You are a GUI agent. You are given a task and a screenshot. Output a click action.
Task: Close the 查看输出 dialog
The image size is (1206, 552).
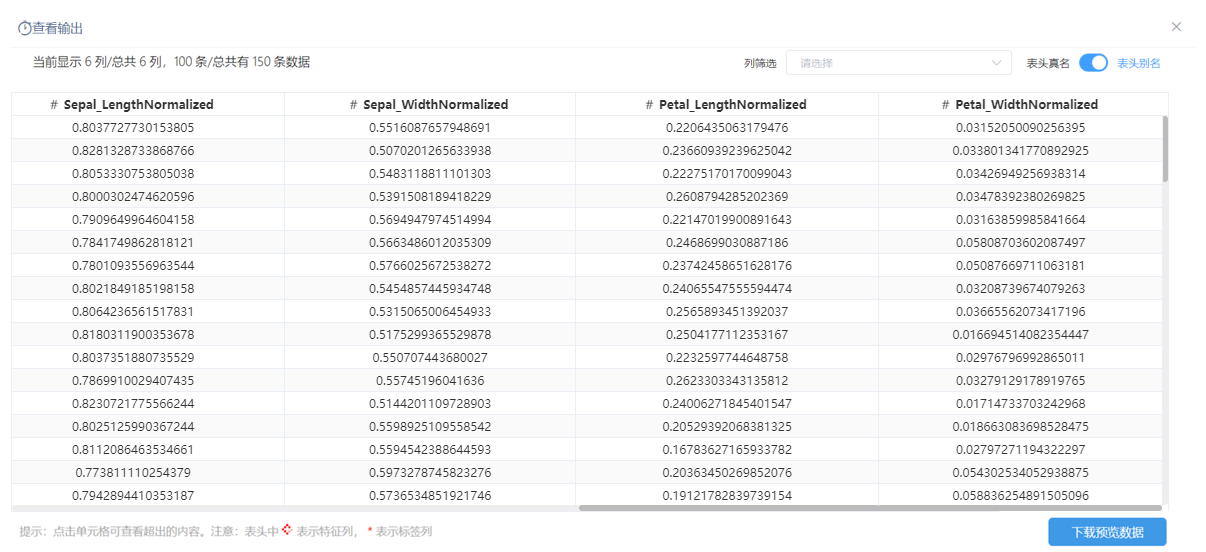coord(1176,27)
